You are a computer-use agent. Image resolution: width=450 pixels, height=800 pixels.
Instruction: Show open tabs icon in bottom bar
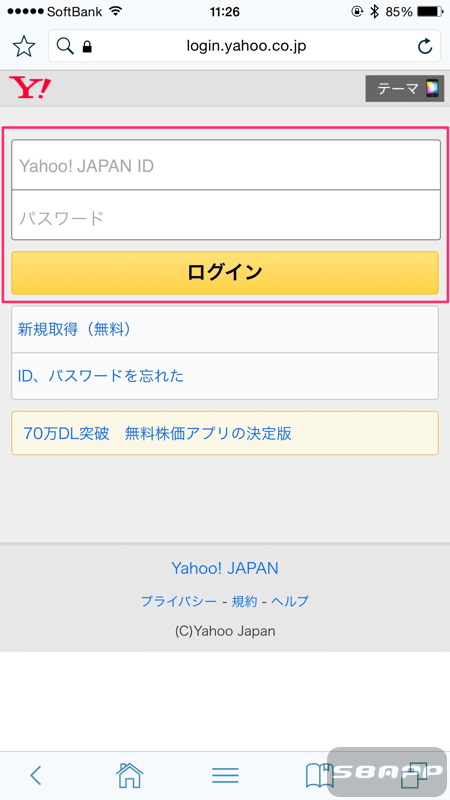tap(414, 776)
